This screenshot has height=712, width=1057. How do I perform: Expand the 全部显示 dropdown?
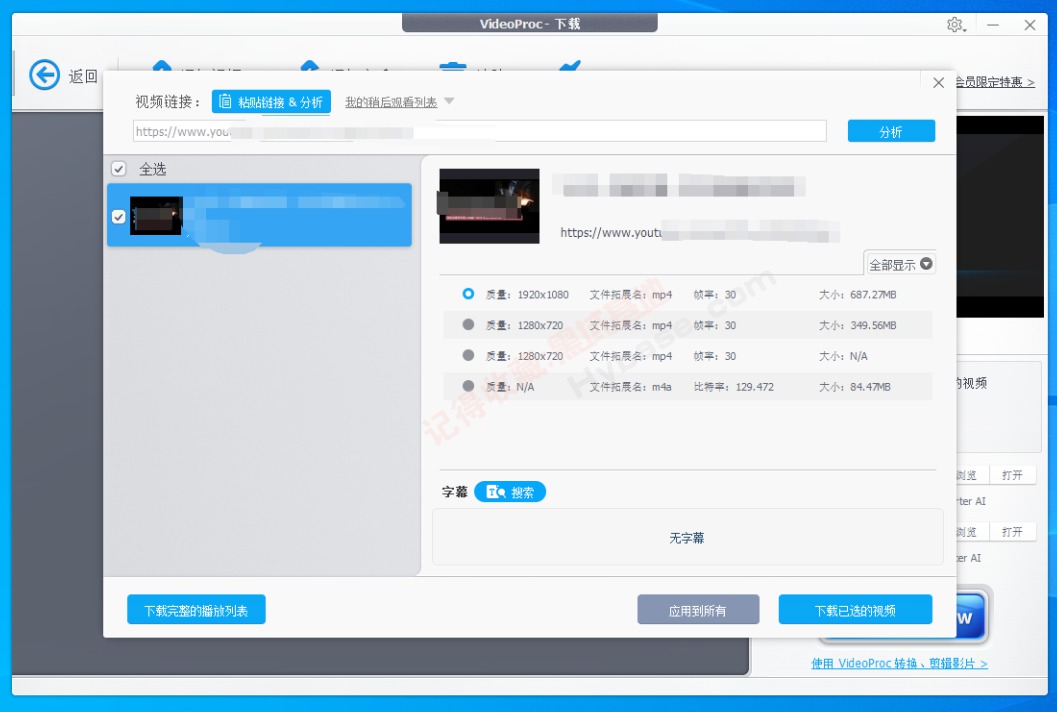point(900,264)
